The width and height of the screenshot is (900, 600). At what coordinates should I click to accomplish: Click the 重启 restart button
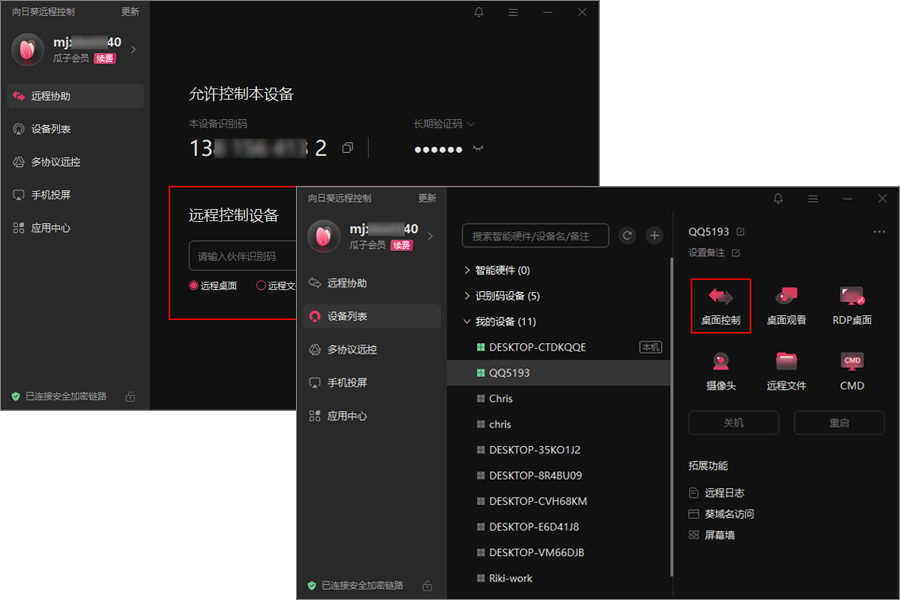coord(839,423)
